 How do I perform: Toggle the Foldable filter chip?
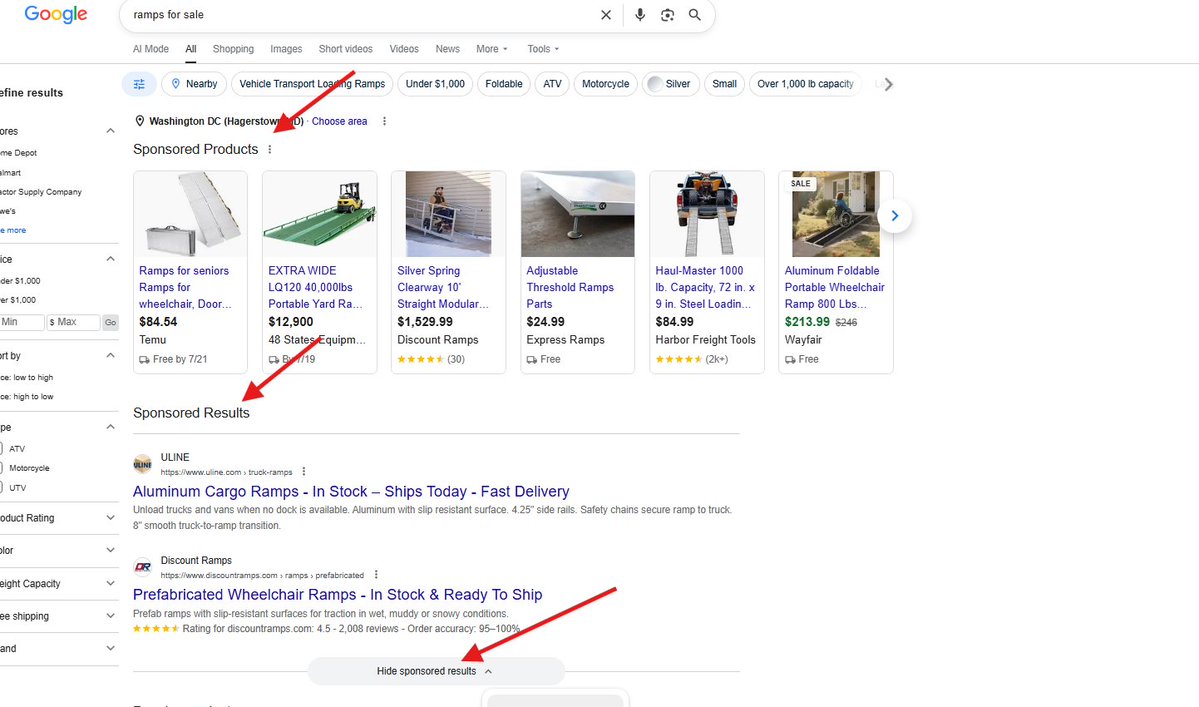click(504, 84)
